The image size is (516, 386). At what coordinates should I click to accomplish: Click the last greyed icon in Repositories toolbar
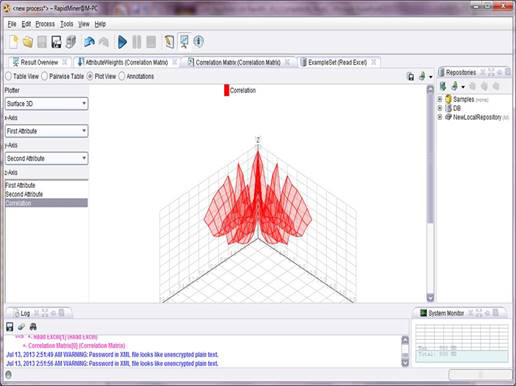(496, 86)
